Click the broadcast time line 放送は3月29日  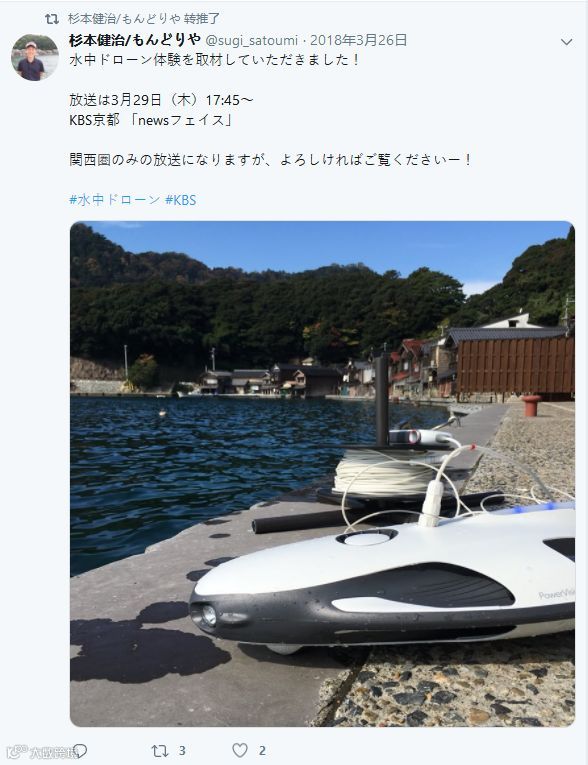pyautogui.click(x=162, y=100)
